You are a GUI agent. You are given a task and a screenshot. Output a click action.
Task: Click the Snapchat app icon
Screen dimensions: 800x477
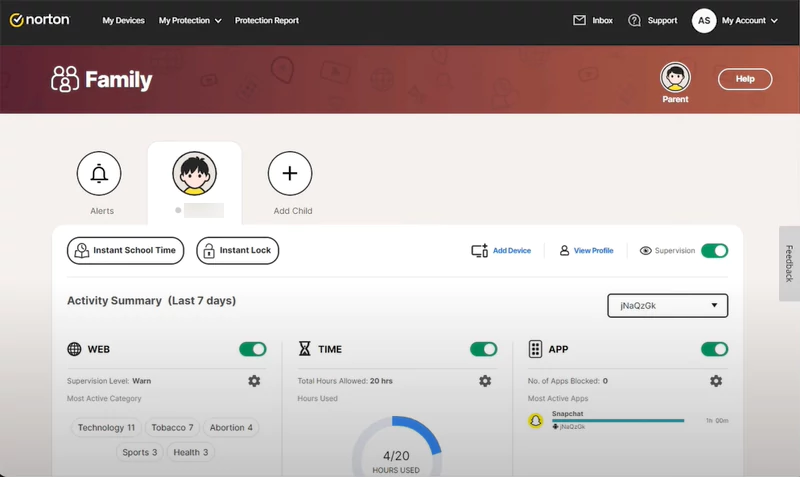pos(536,420)
